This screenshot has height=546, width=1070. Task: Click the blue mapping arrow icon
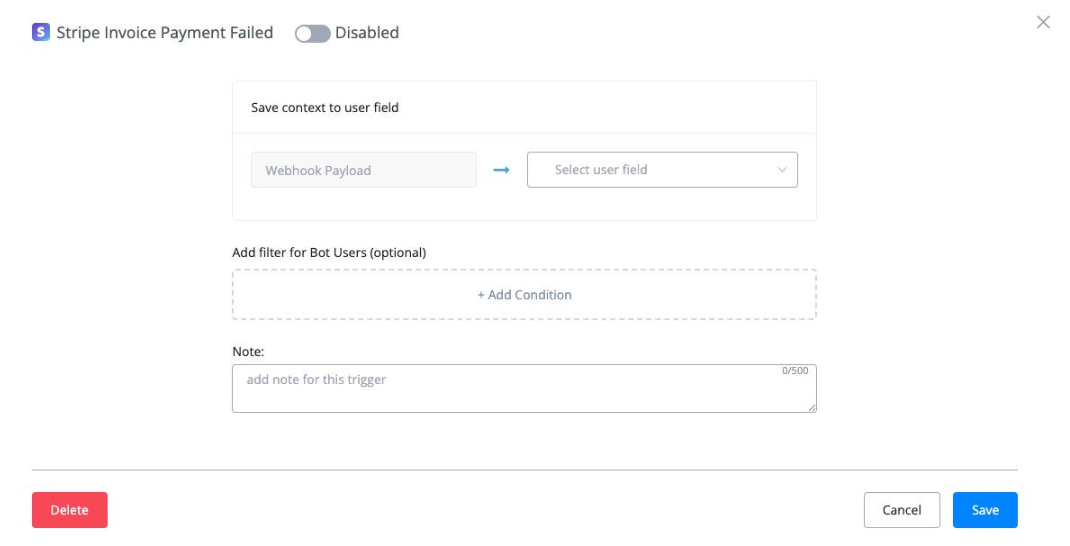point(502,170)
